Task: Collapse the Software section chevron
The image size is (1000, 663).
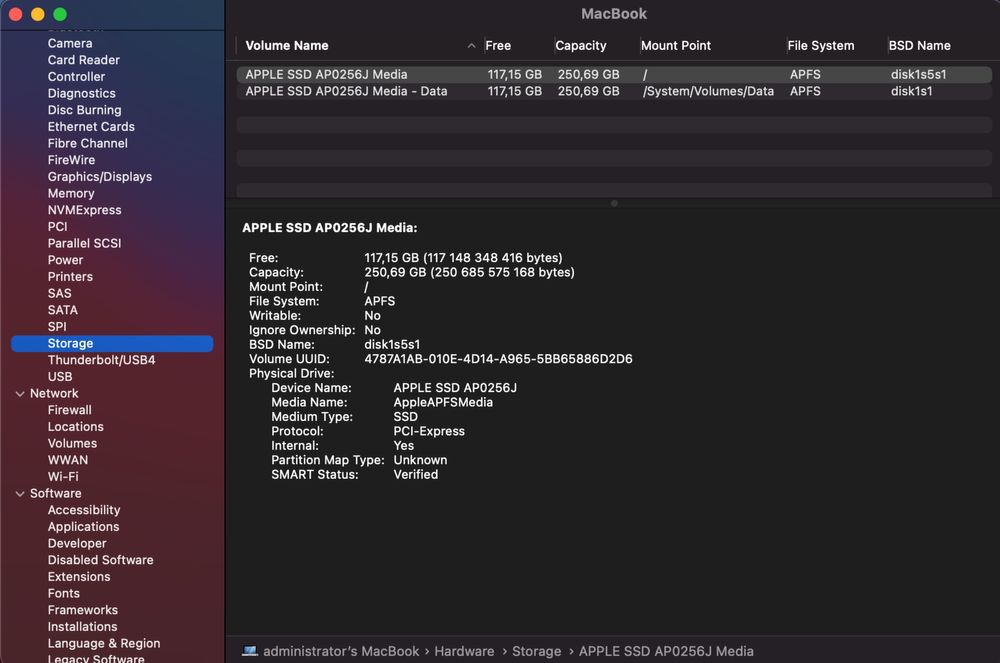Action: (20, 493)
